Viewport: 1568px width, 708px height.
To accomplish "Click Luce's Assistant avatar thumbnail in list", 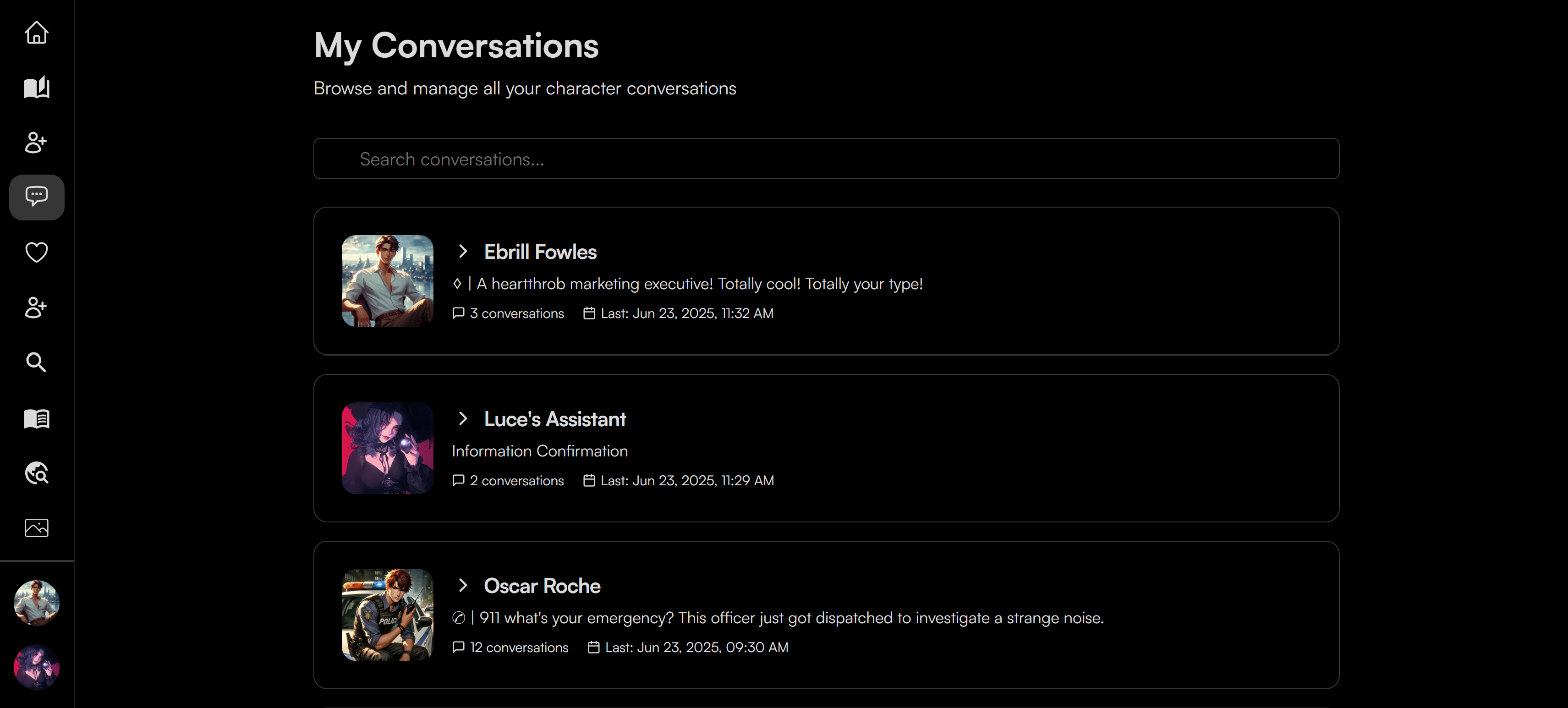I will [387, 448].
